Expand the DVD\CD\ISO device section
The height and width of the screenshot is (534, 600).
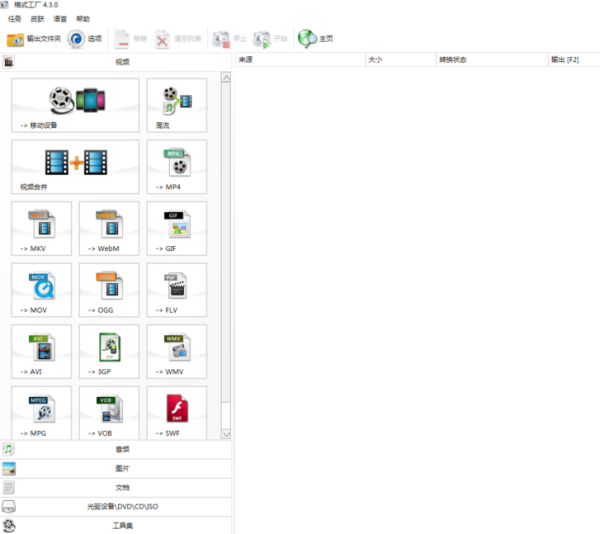[116, 506]
